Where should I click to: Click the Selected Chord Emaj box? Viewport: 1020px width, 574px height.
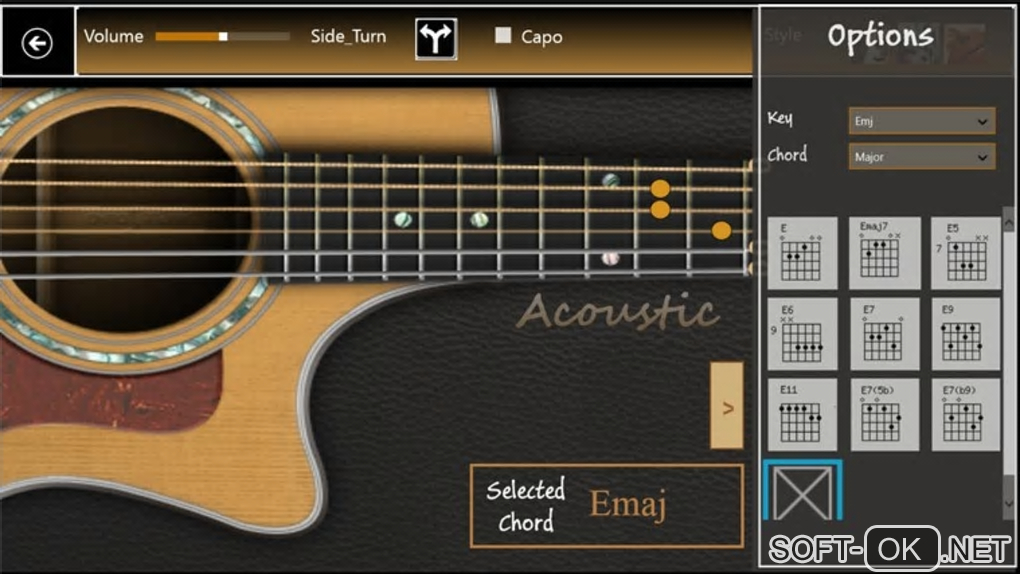pos(606,506)
